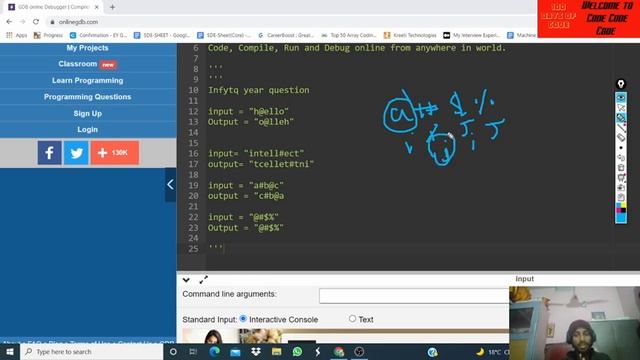Click the taskbar search box
640x360 pixels.
point(91,351)
